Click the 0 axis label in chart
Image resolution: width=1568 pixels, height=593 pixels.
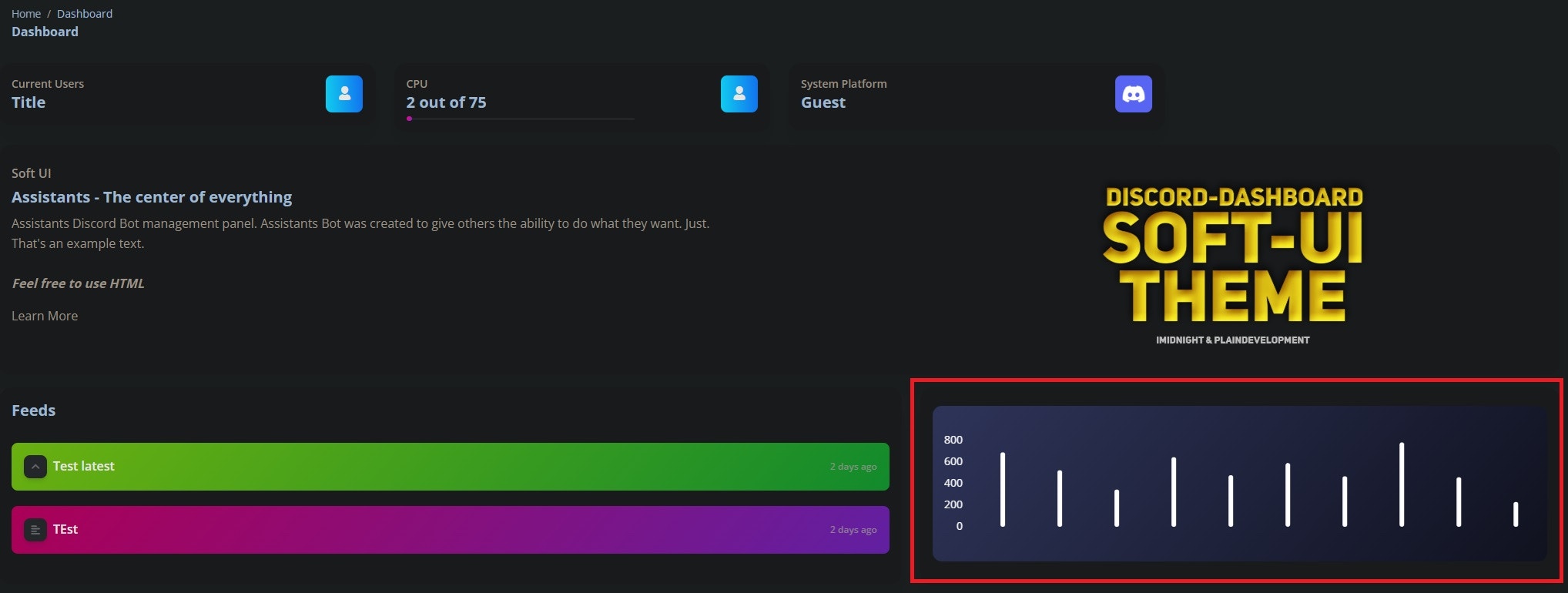[x=960, y=526]
